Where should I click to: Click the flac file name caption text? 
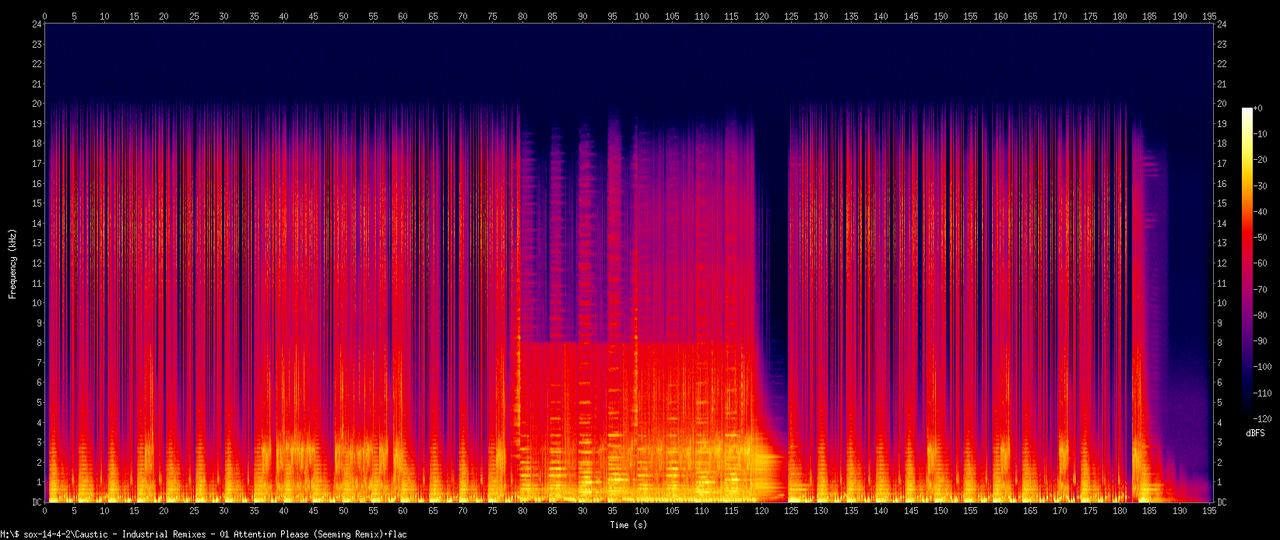[x=205, y=535]
